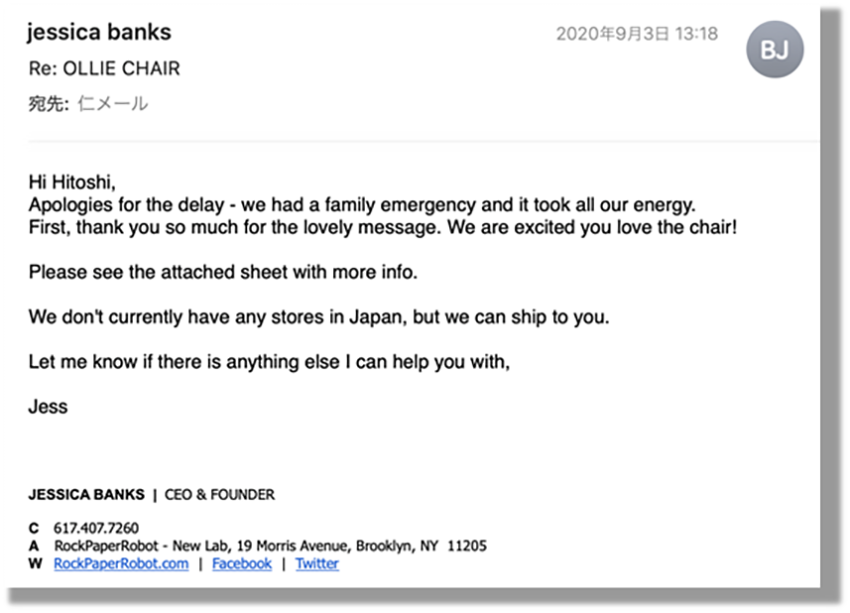This screenshot has width=850, height=613.
Task: Click the sentence about stores in Japan
Action: pyautogui.click(x=319, y=317)
